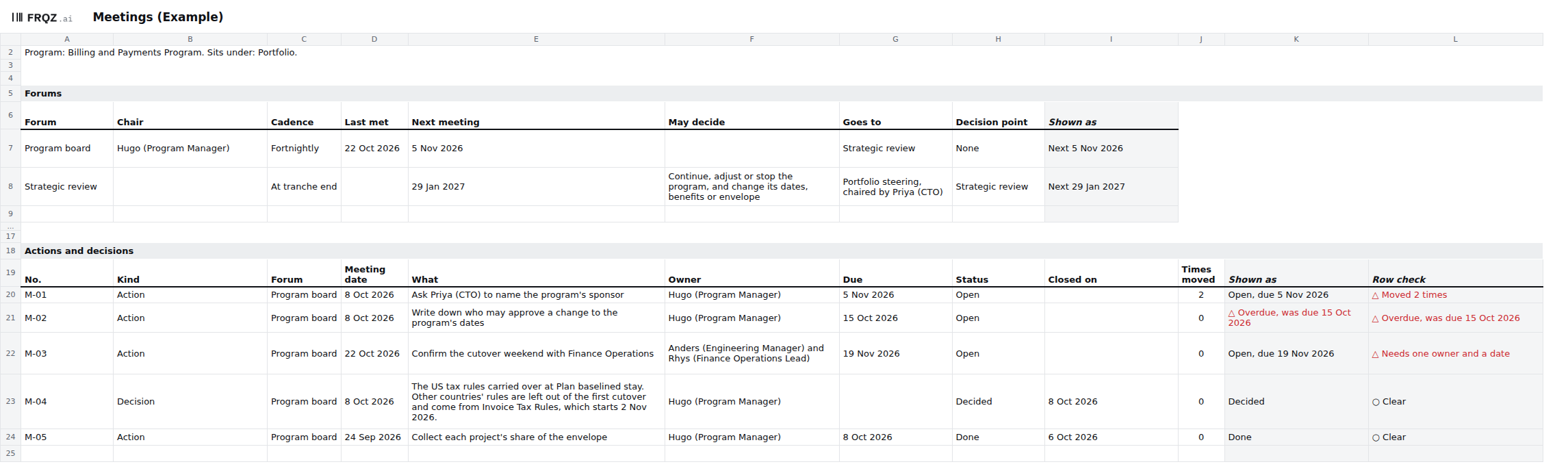Click the M-01 number cell
Screen dimensions: 1568x473
67,295
